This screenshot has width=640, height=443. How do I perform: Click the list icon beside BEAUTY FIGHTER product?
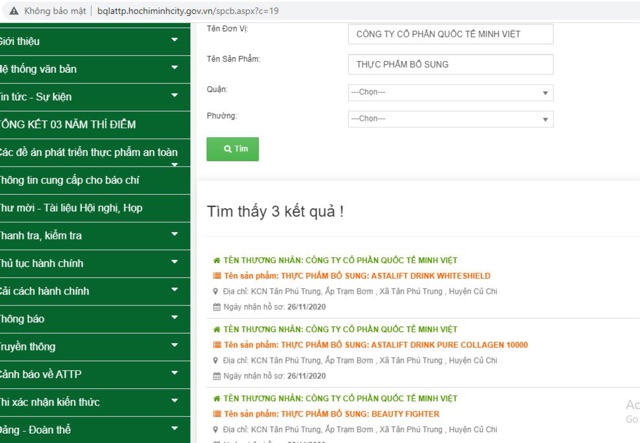(x=217, y=414)
